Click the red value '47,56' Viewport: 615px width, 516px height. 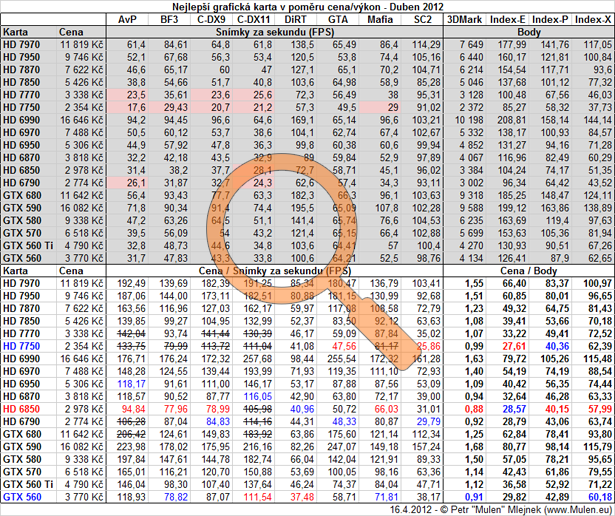coord(344,346)
